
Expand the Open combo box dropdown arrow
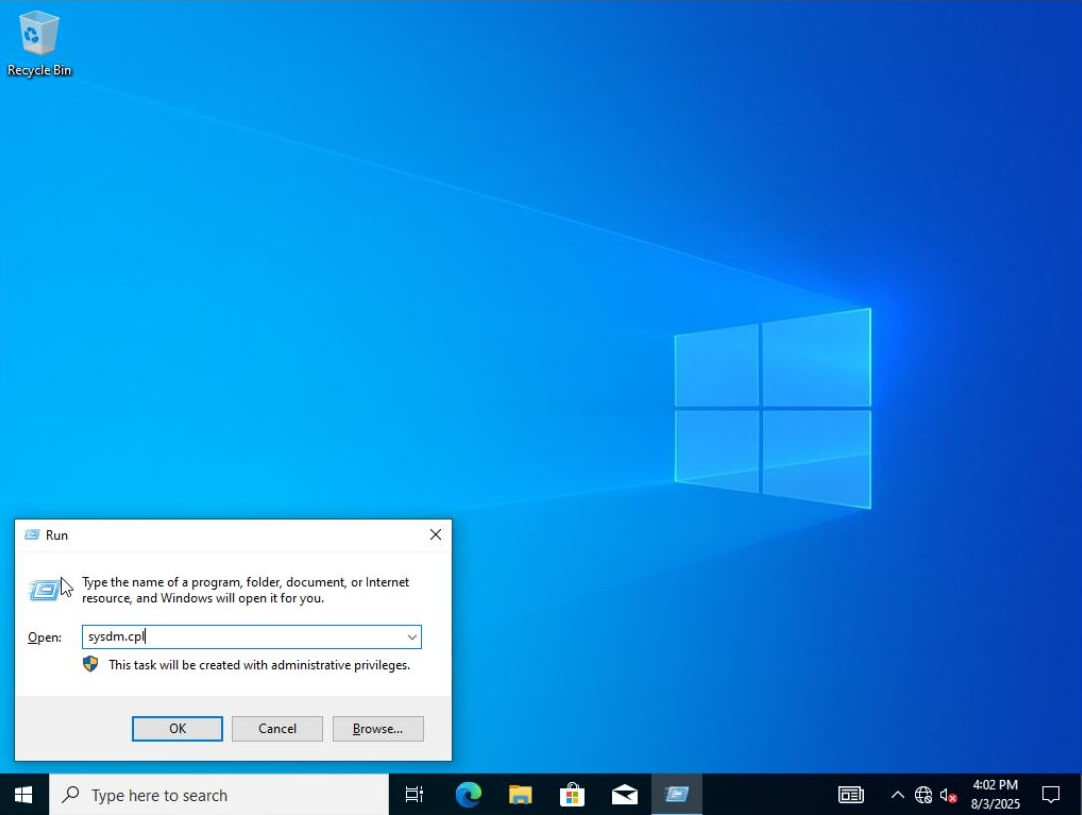[412, 637]
